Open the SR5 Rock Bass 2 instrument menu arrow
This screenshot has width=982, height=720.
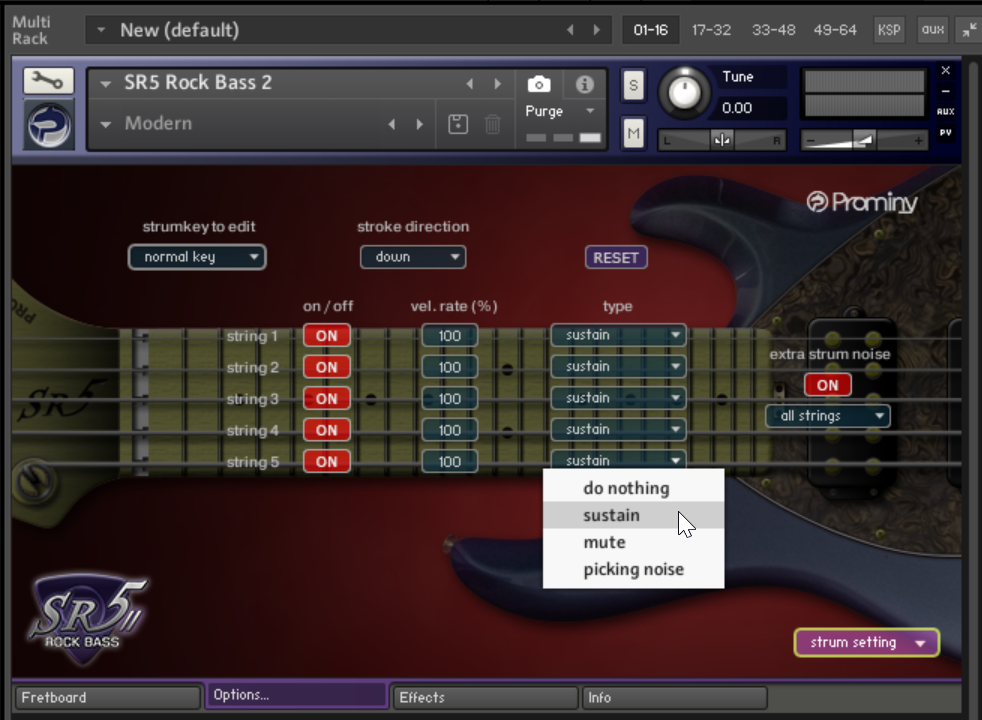[105, 83]
